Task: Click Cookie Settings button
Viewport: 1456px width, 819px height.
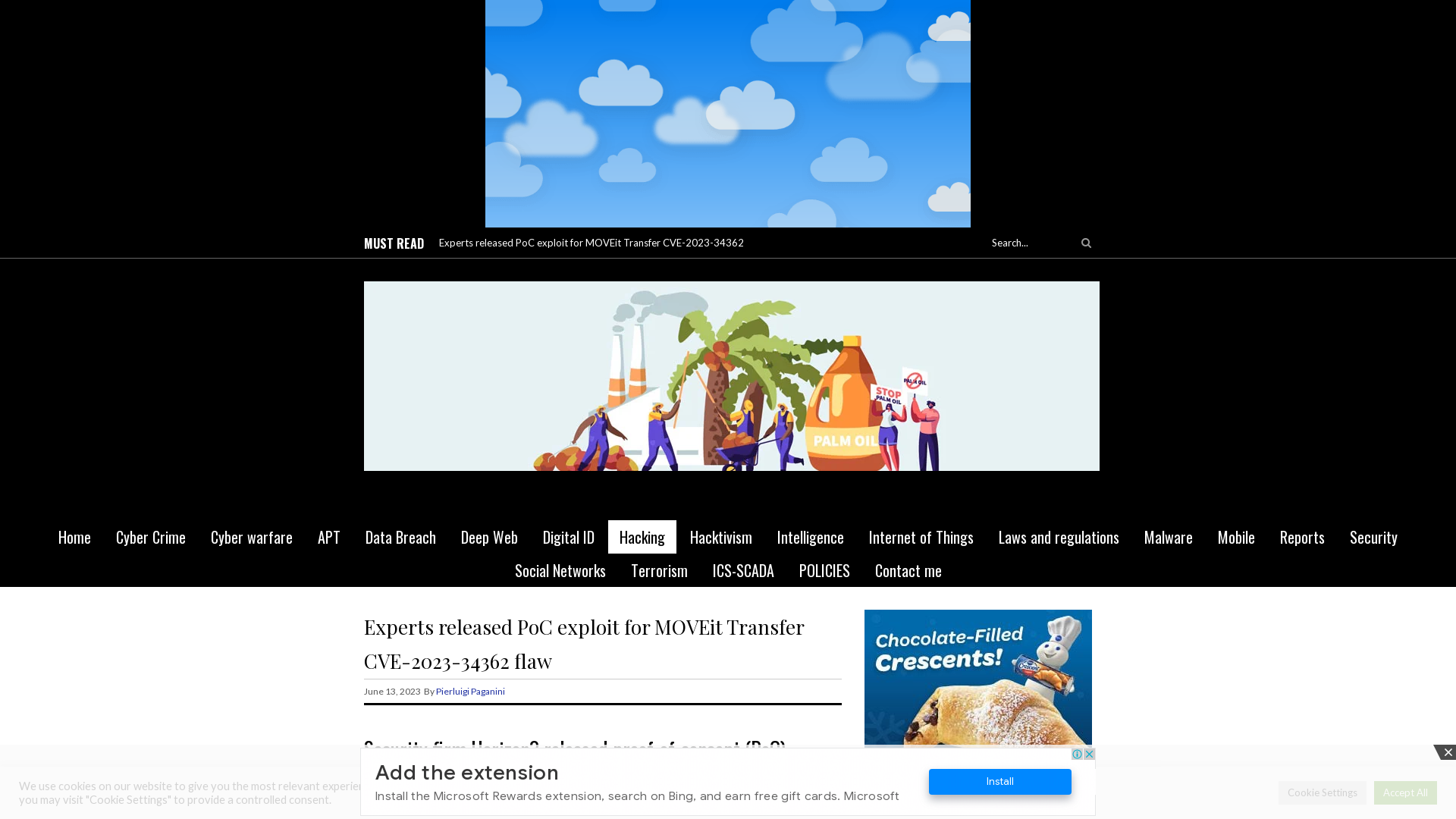Action: point(1322,792)
